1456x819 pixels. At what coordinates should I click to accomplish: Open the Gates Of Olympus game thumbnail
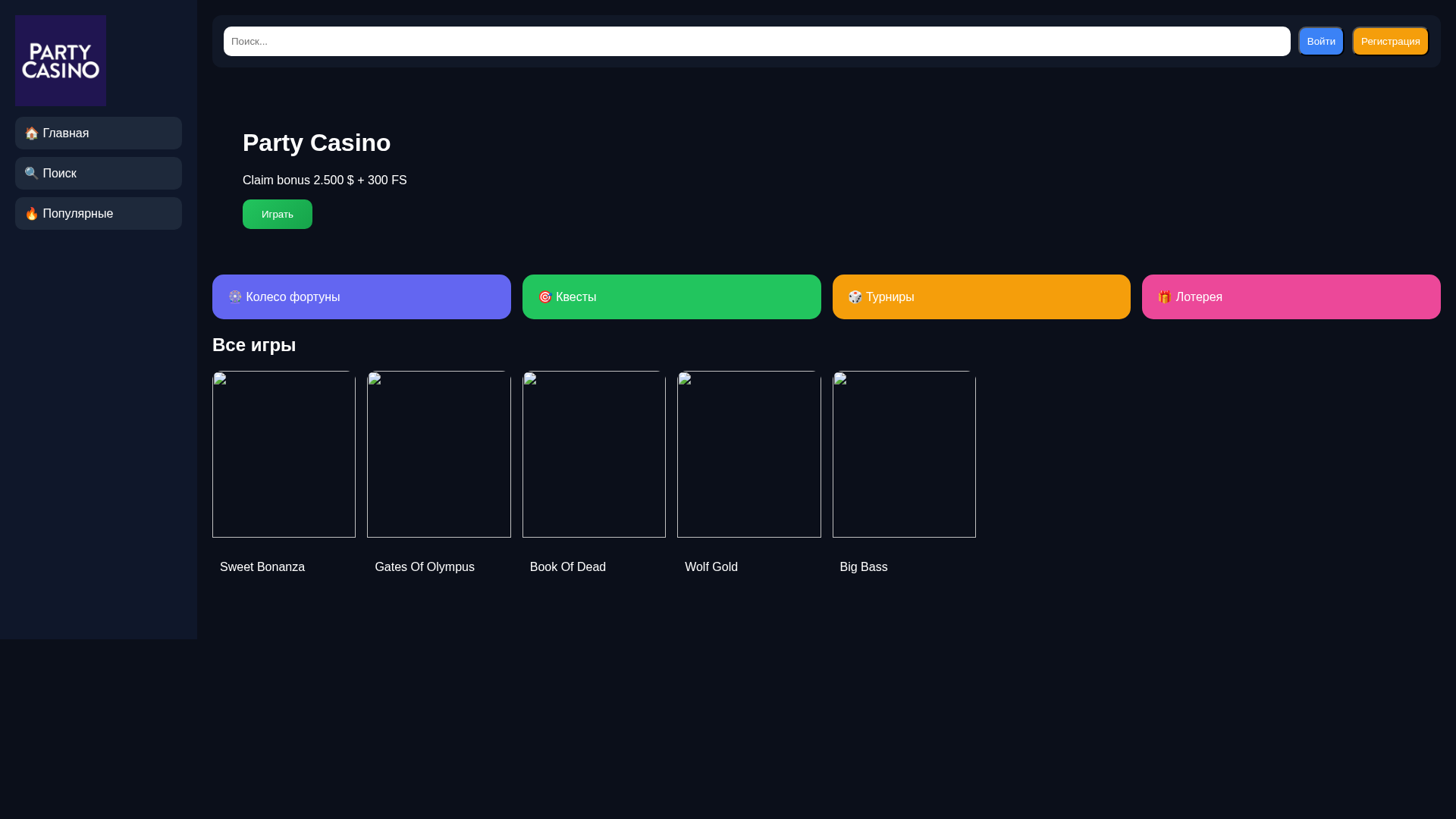(x=439, y=454)
